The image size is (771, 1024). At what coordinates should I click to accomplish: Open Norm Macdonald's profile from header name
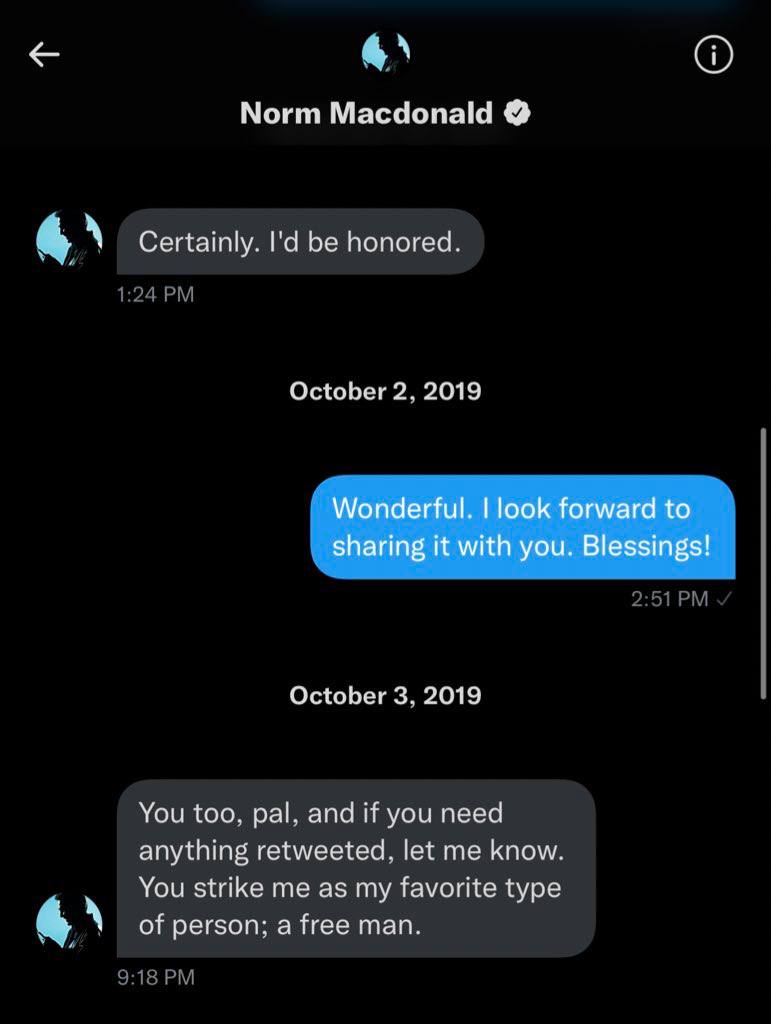point(366,114)
